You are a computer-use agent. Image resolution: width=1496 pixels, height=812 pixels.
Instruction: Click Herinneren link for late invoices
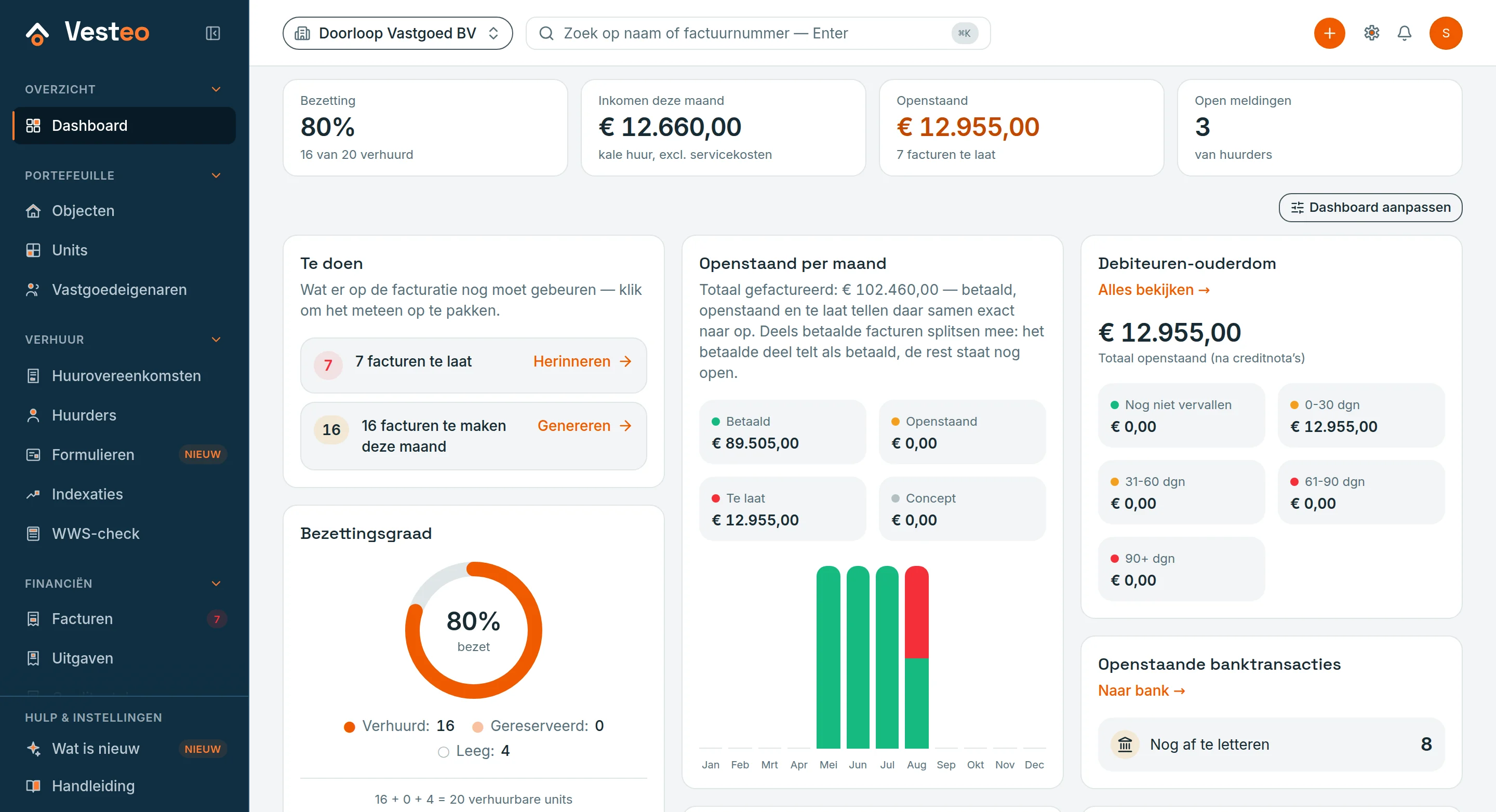[x=582, y=361]
